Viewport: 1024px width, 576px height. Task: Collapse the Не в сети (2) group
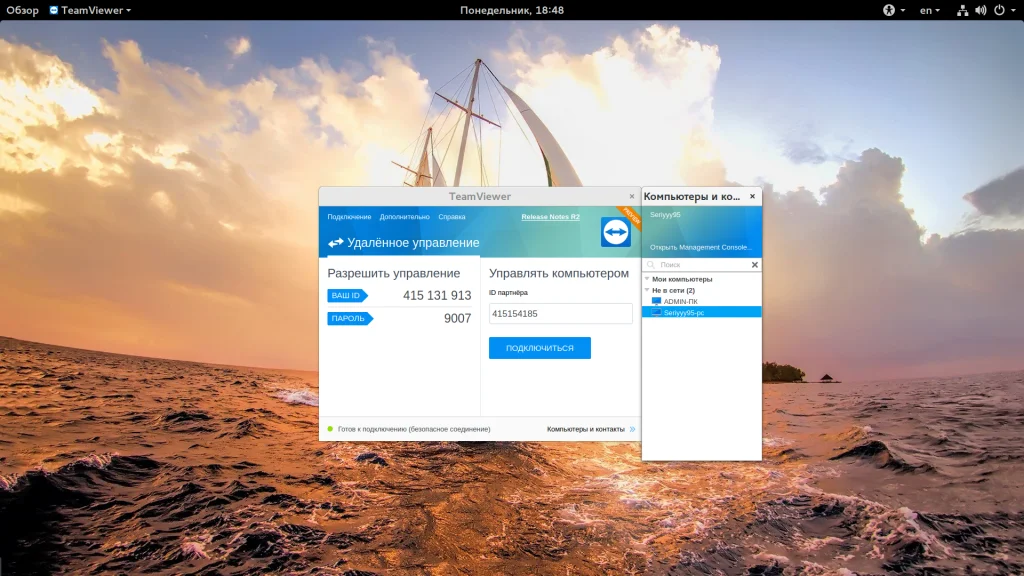point(647,290)
